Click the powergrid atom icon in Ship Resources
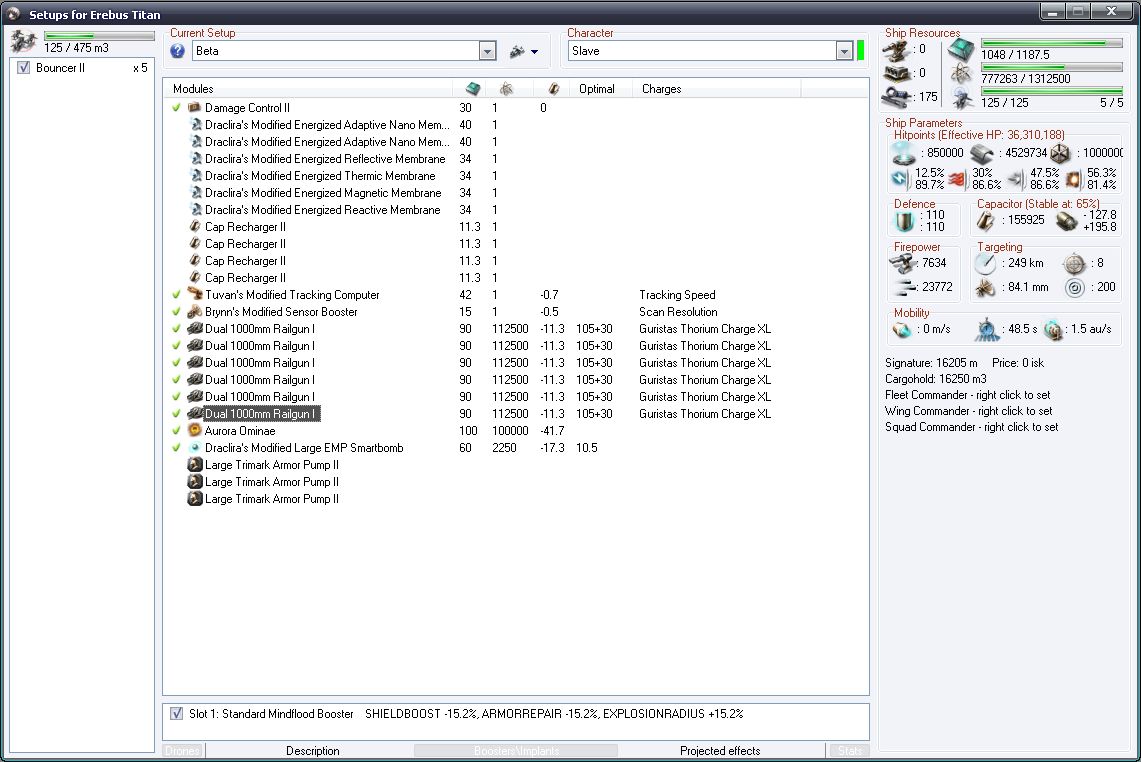1141x762 pixels. pos(961,74)
